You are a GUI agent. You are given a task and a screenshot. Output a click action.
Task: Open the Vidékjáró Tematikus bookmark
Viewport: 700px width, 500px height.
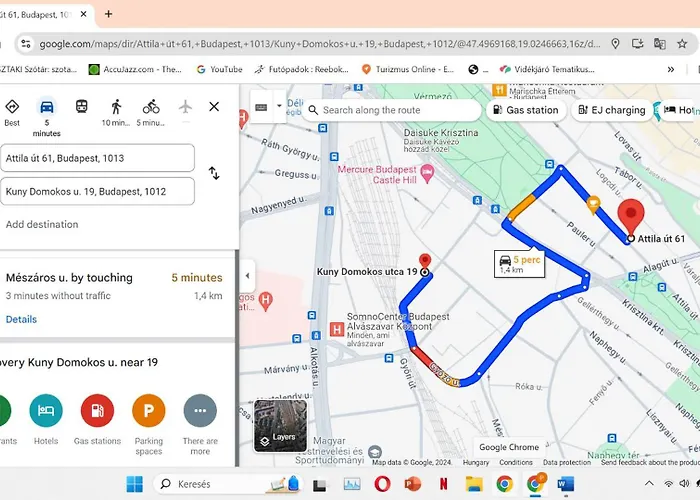tap(547, 69)
